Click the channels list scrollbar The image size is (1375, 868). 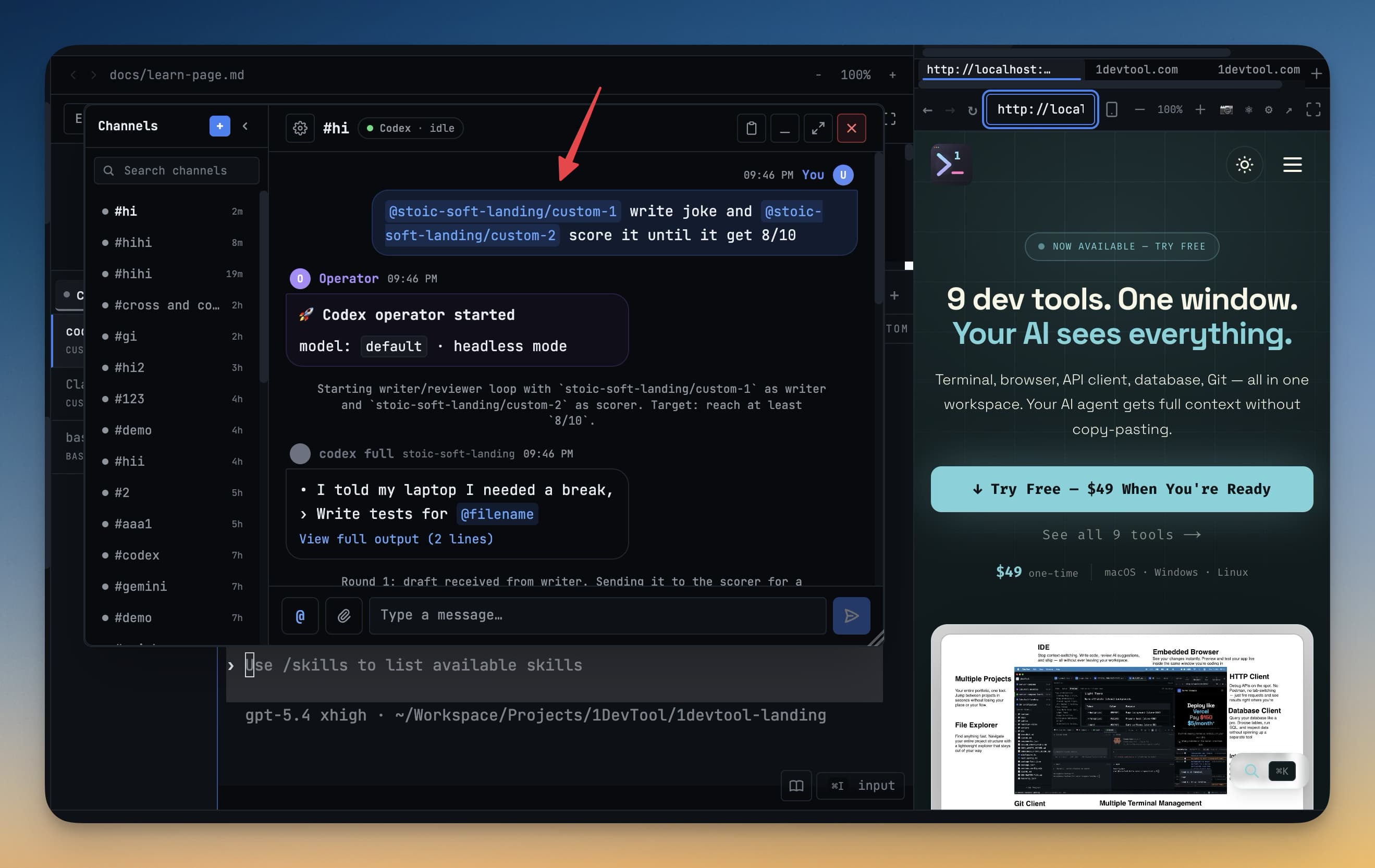point(263,287)
